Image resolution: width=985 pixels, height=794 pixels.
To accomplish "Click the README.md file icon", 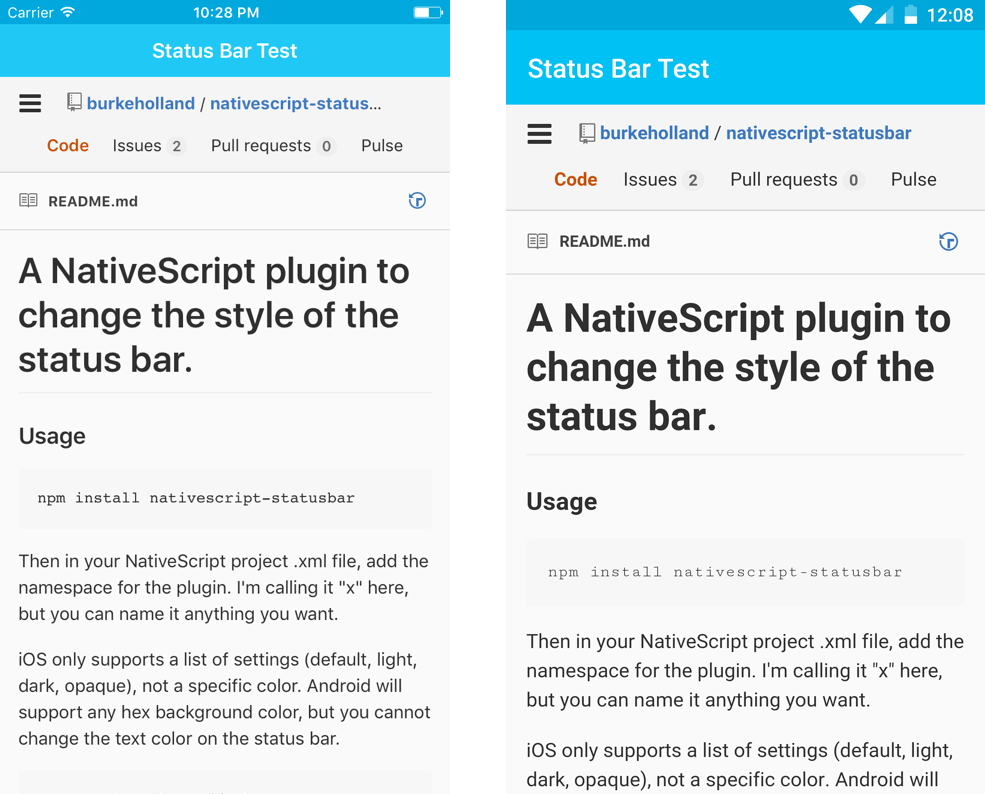I will point(30,200).
